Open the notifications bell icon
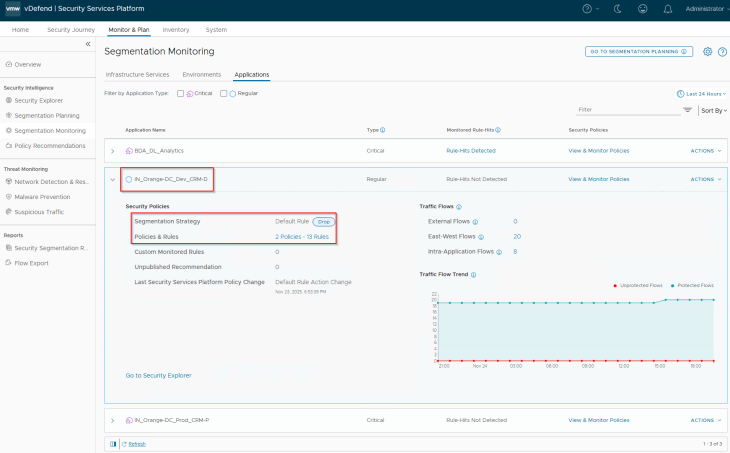 tap(667, 8)
